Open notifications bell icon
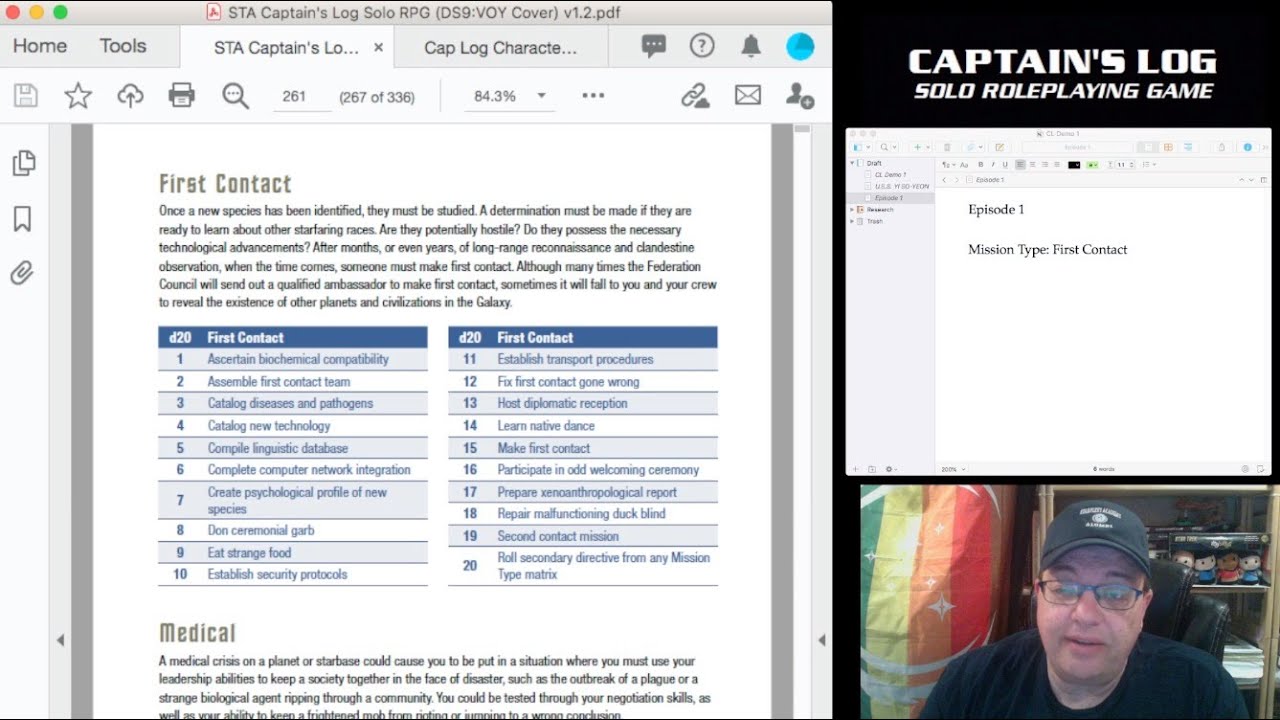The width and height of the screenshot is (1280, 720). [x=751, y=46]
